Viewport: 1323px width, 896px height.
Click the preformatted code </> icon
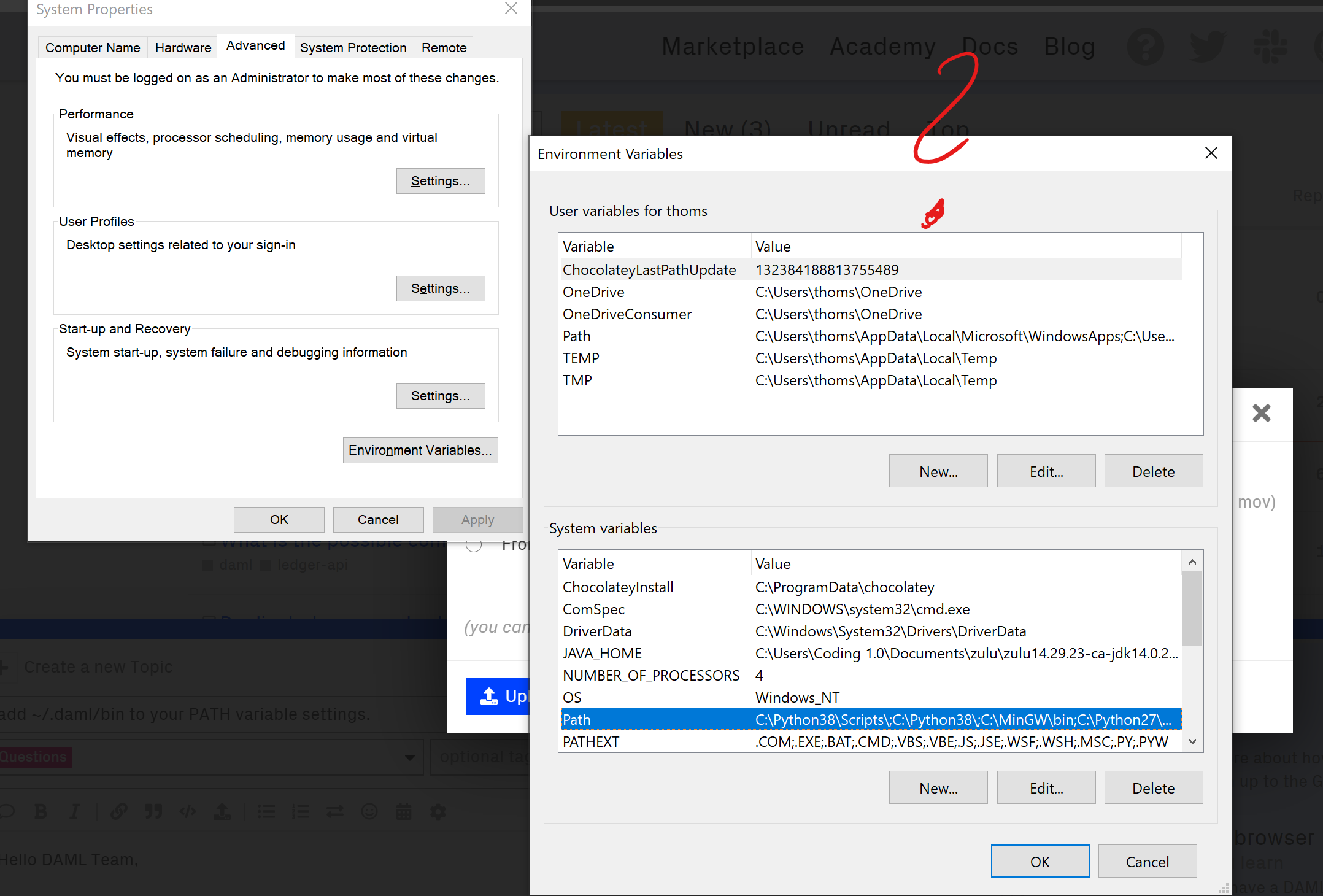click(x=188, y=812)
